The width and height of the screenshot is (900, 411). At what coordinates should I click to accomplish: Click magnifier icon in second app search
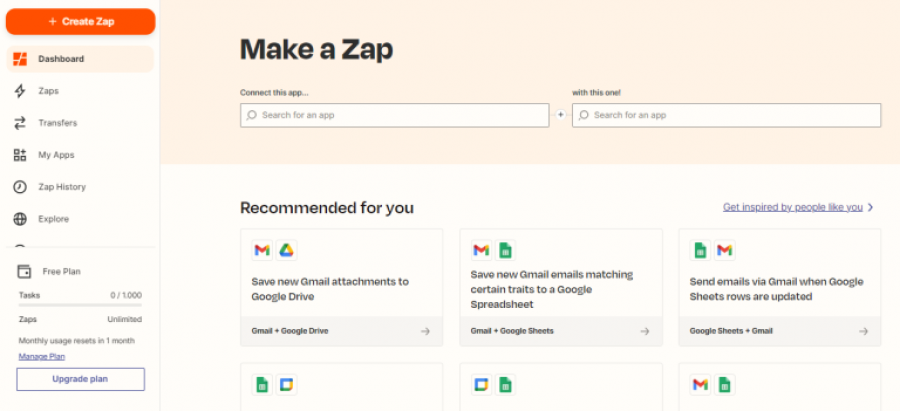coord(584,115)
